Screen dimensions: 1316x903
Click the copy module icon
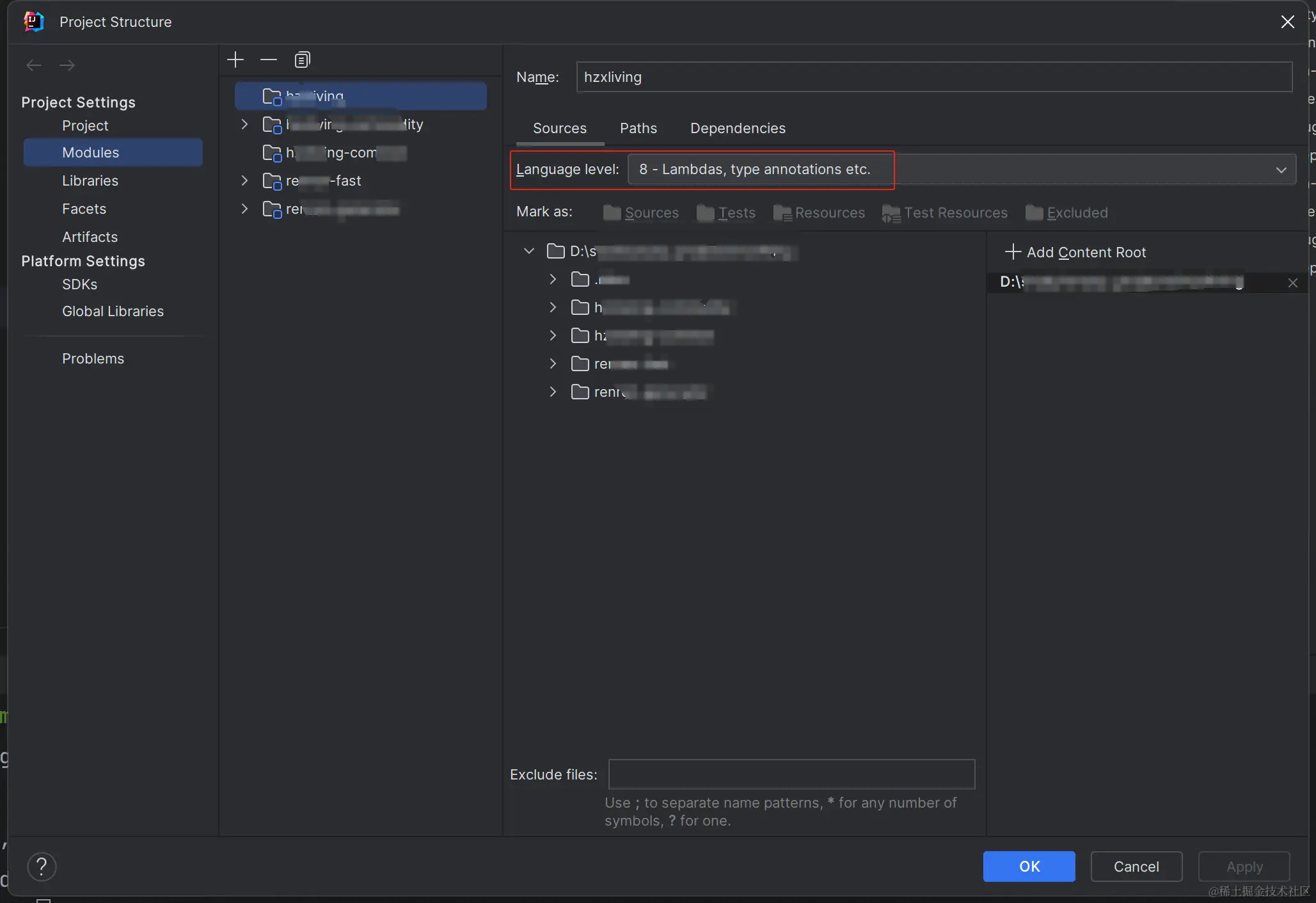click(302, 60)
